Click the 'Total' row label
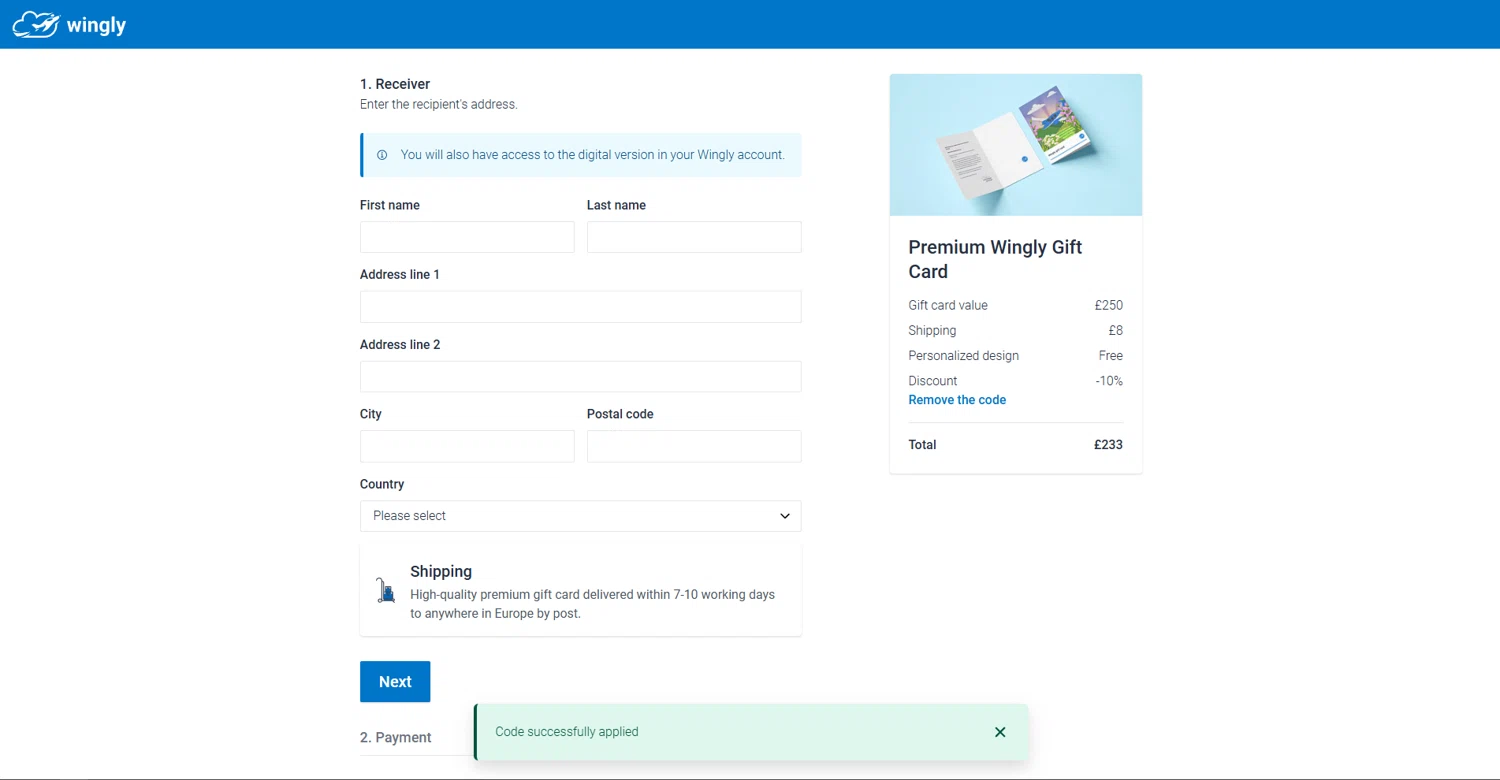 tap(922, 445)
